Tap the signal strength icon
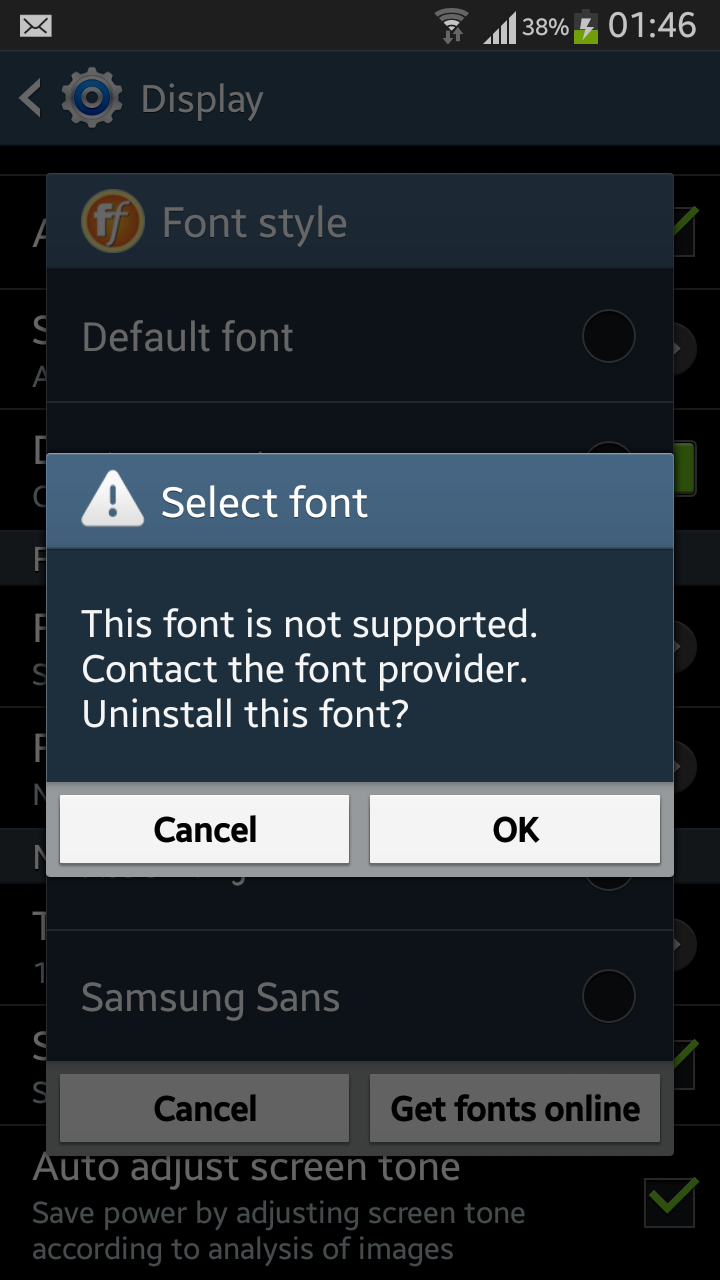Screen dimensions: 720x1280 500,27
